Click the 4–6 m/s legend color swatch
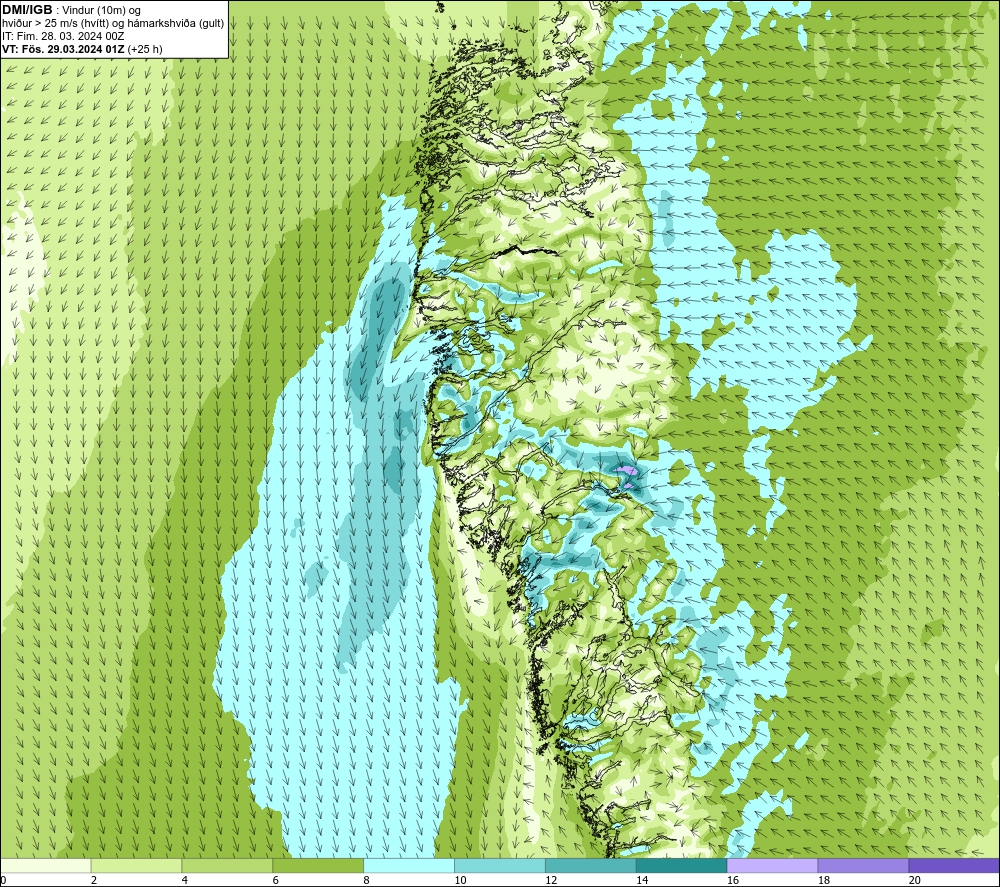The height and width of the screenshot is (887, 1000). (227, 865)
